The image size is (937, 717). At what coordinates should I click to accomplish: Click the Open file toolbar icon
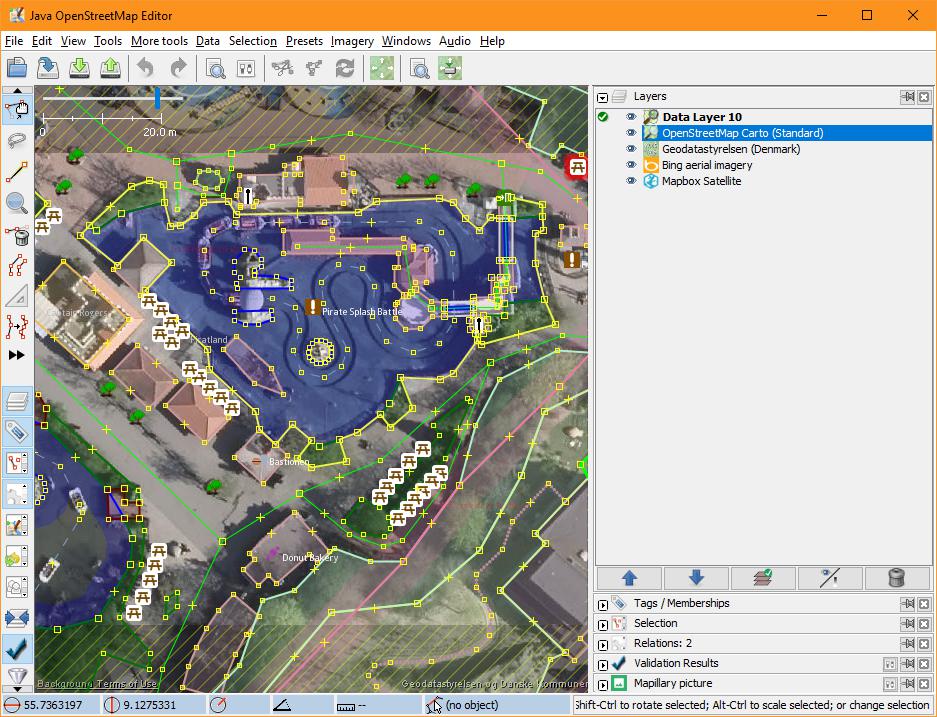click(x=17, y=68)
